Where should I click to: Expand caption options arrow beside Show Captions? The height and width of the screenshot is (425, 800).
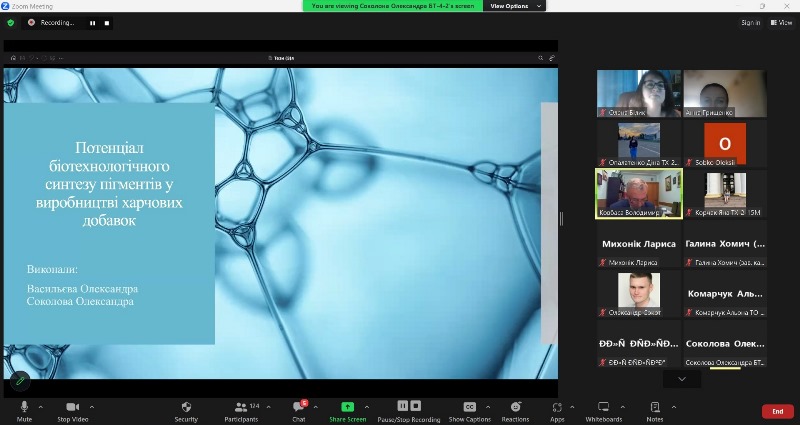coord(488,407)
